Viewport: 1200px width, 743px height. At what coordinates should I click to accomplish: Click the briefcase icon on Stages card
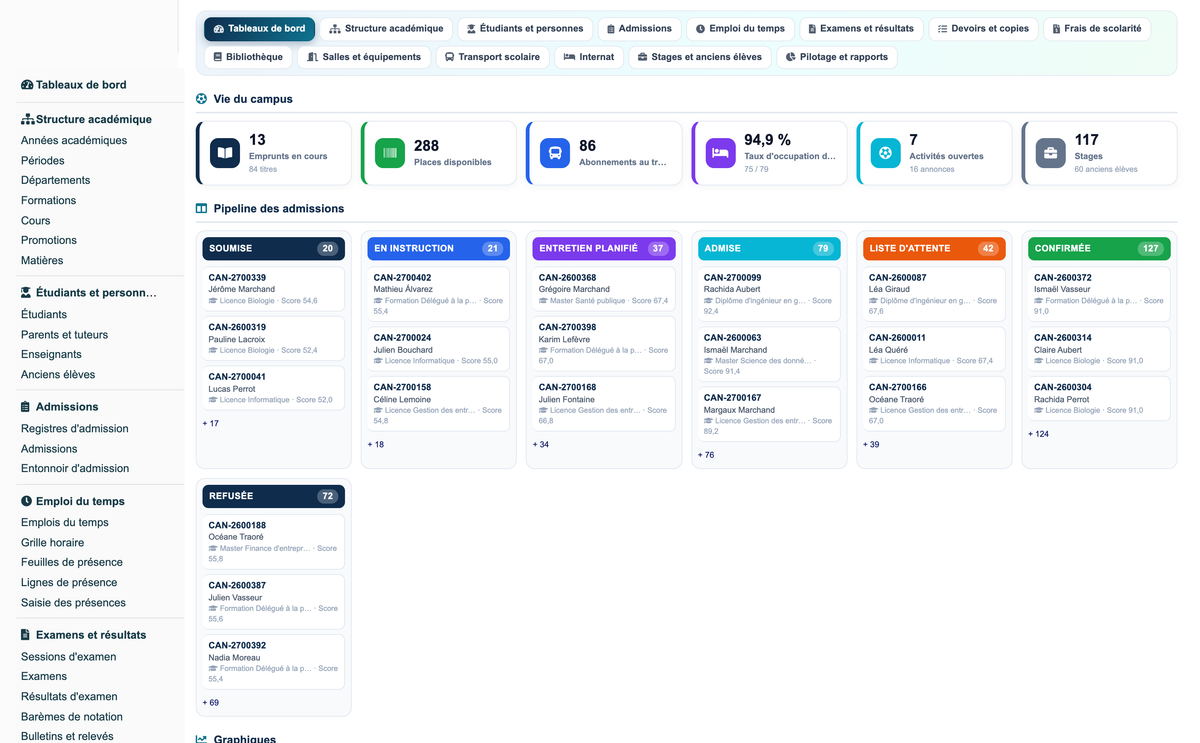pos(1050,153)
